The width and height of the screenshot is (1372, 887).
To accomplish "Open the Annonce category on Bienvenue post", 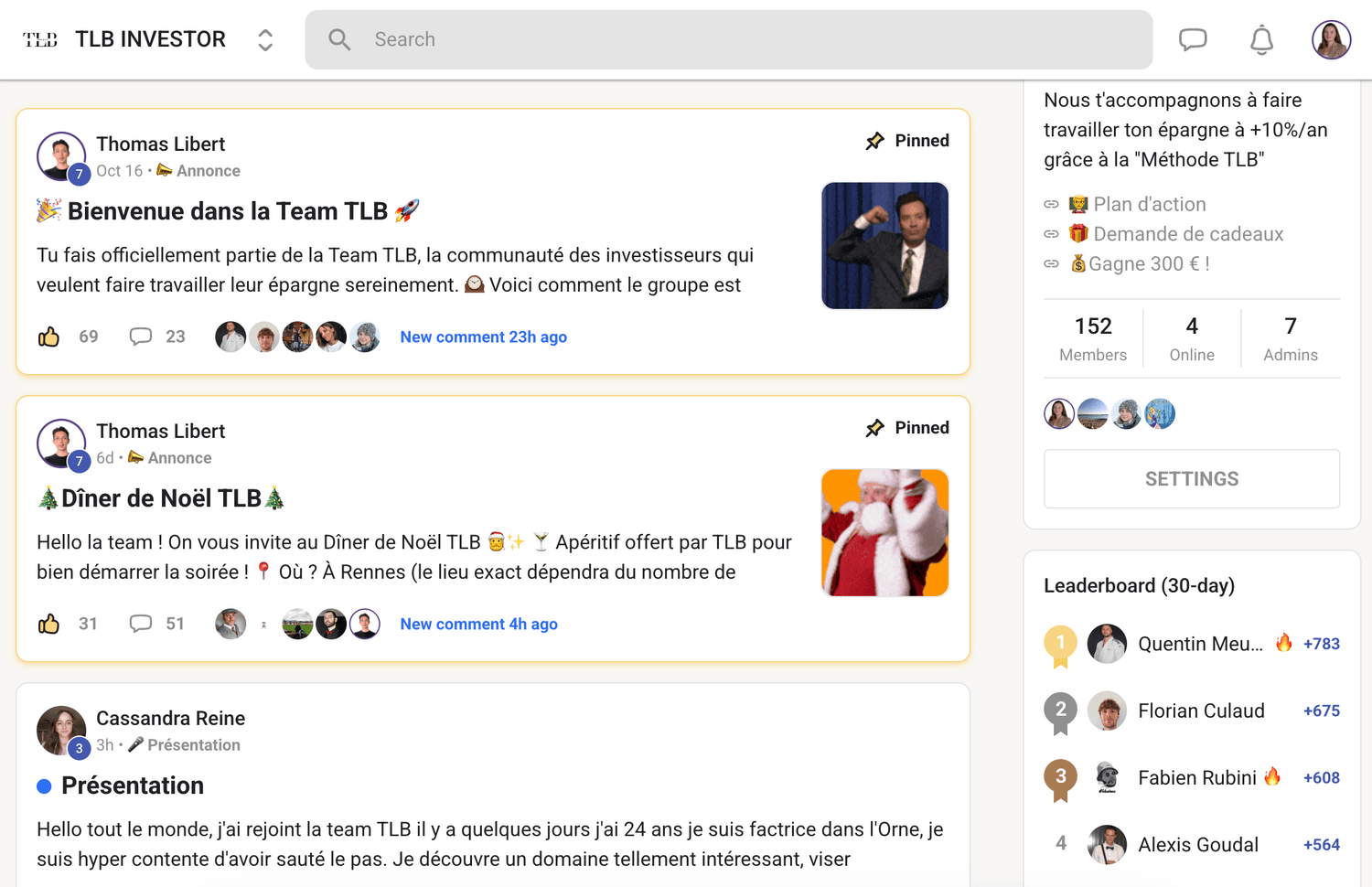I will (x=198, y=171).
